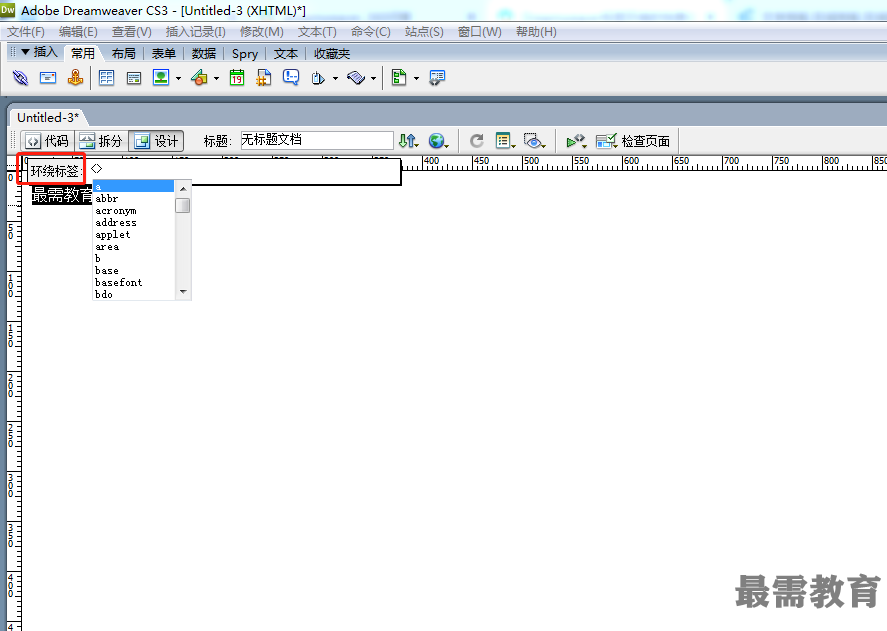887x631 pixels.
Task: Select the 布局 insert tab
Action: 123,54
